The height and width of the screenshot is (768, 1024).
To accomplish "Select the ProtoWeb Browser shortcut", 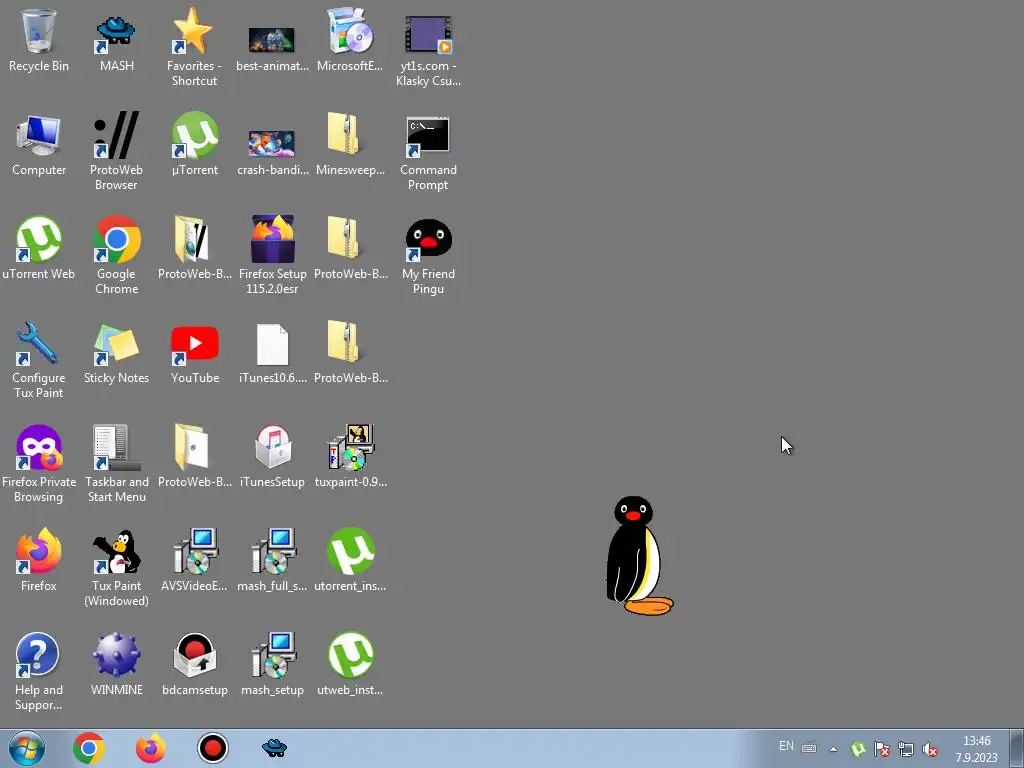I will click(116, 152).
